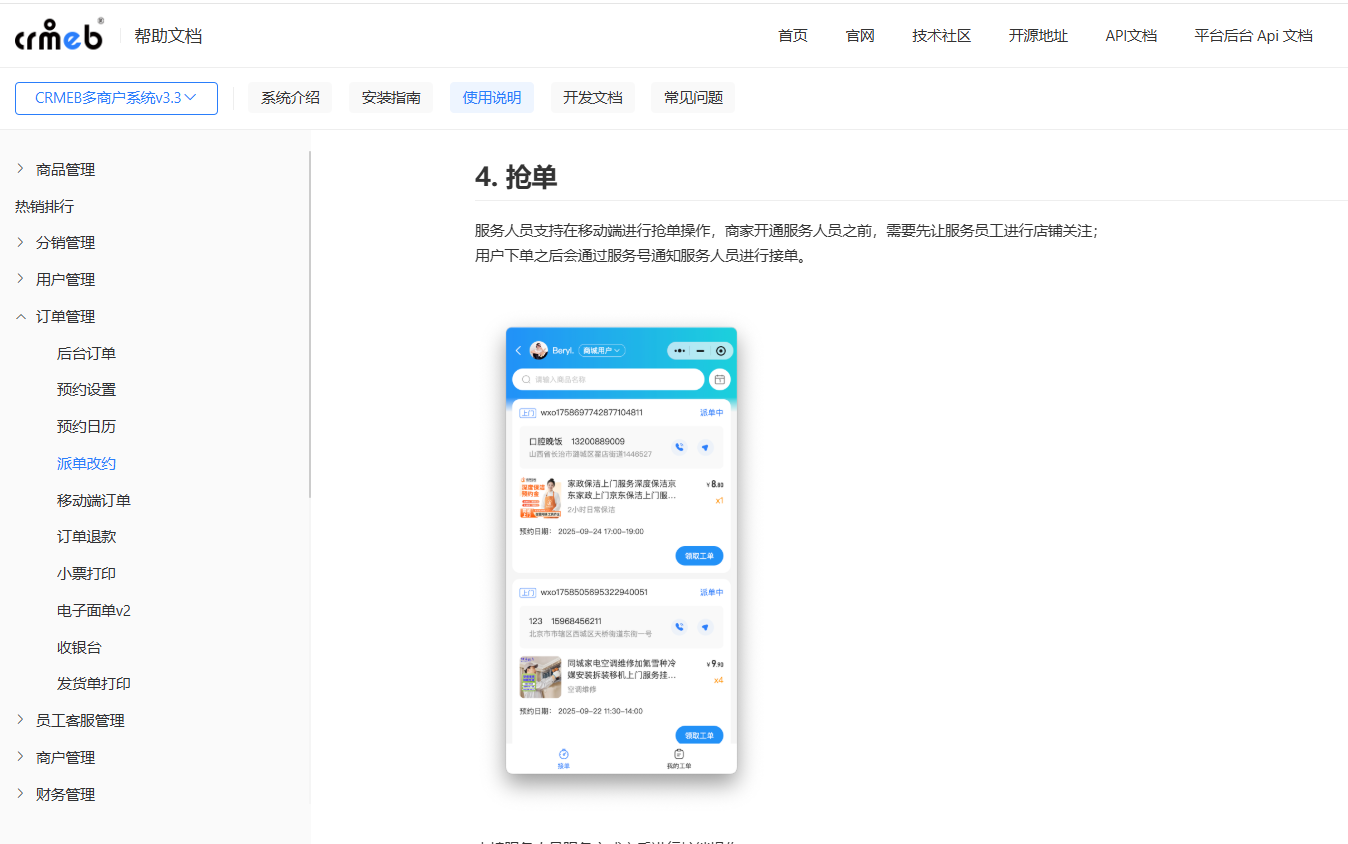Expand the 用户管理 sidebar section
Screen dimensions: 1348x844
click(x=66, y=280)
